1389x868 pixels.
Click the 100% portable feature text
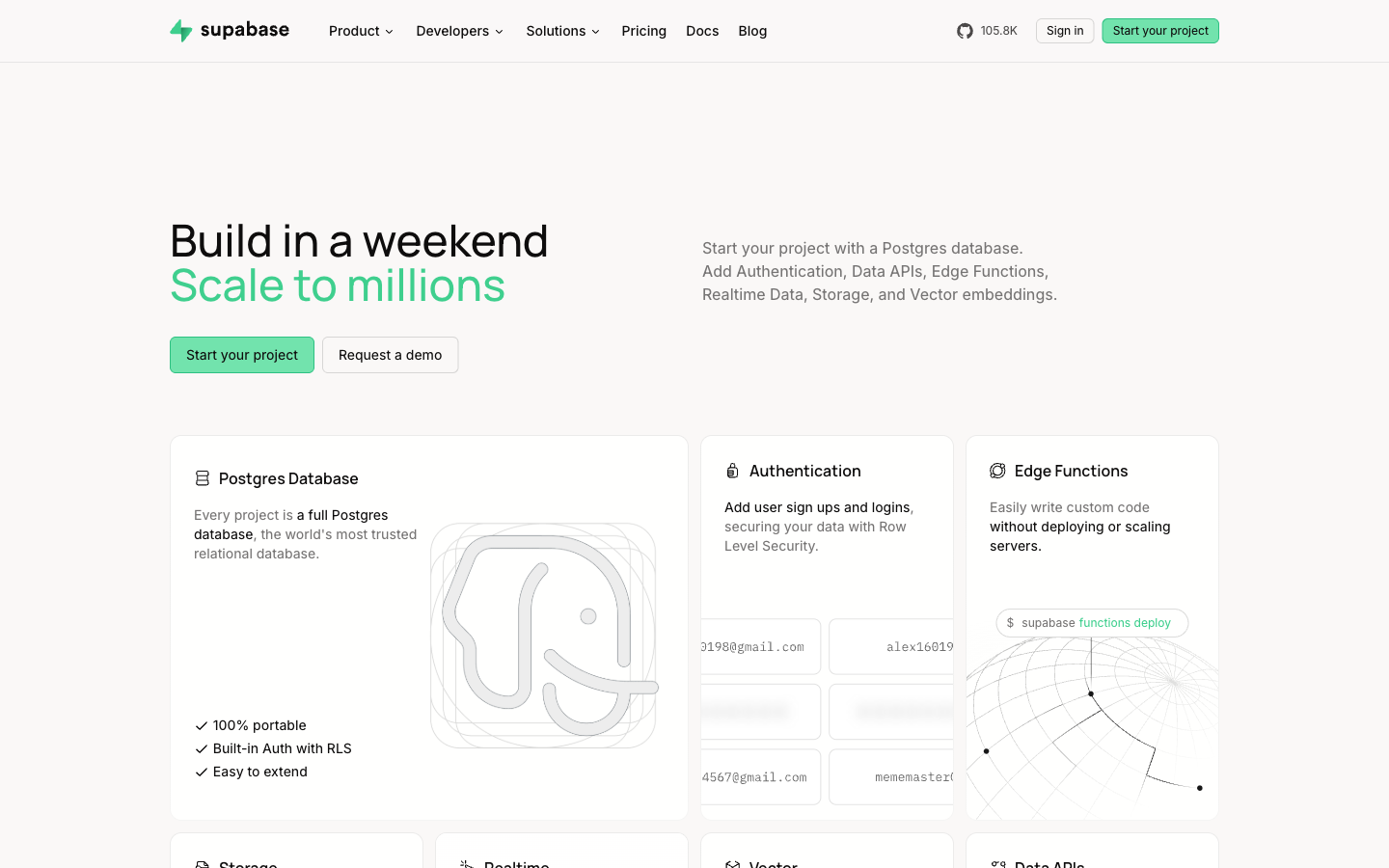click(x=259, y=725)
